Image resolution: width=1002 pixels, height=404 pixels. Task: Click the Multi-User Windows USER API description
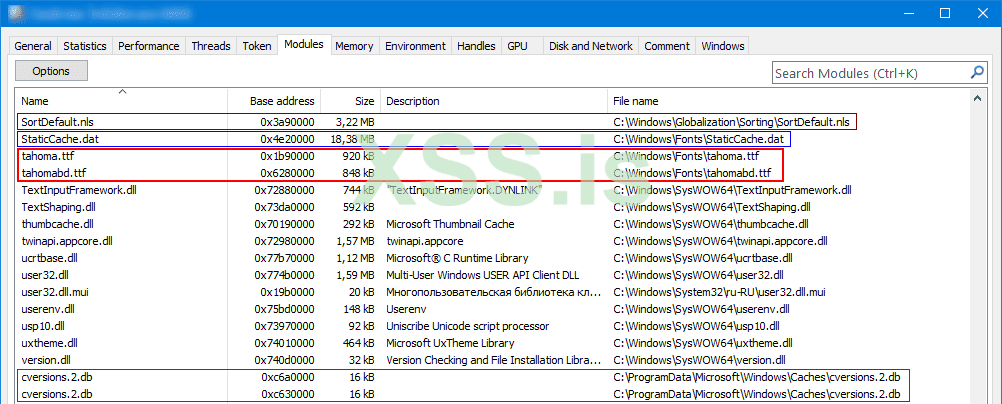tap(482, 276)
